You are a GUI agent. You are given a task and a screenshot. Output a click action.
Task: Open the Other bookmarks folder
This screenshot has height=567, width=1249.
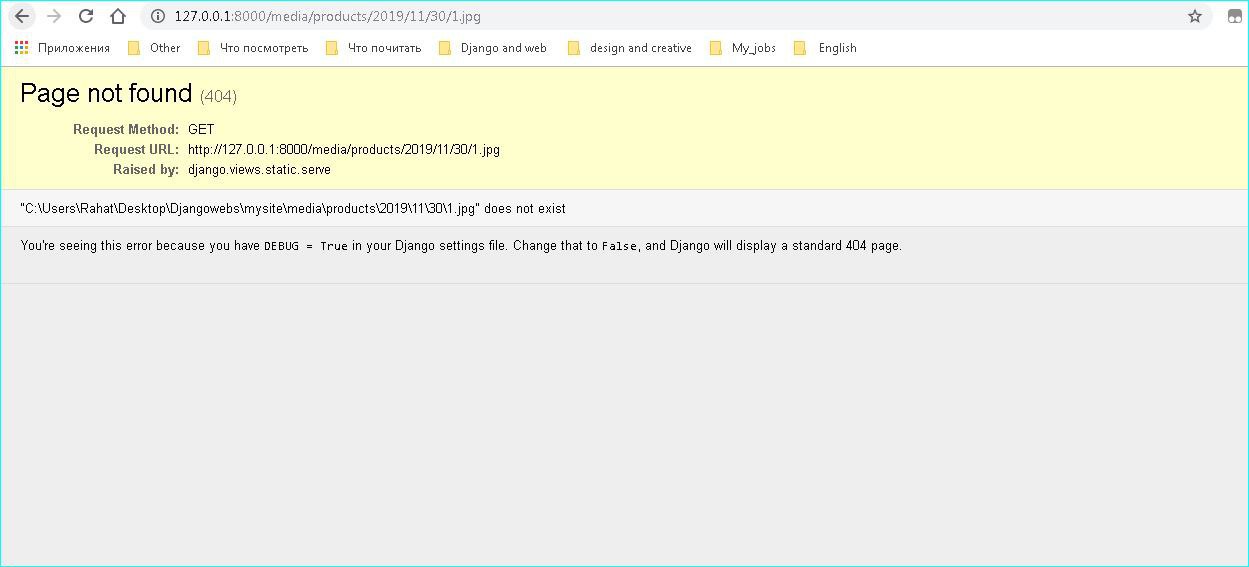[x=154, y=48]
